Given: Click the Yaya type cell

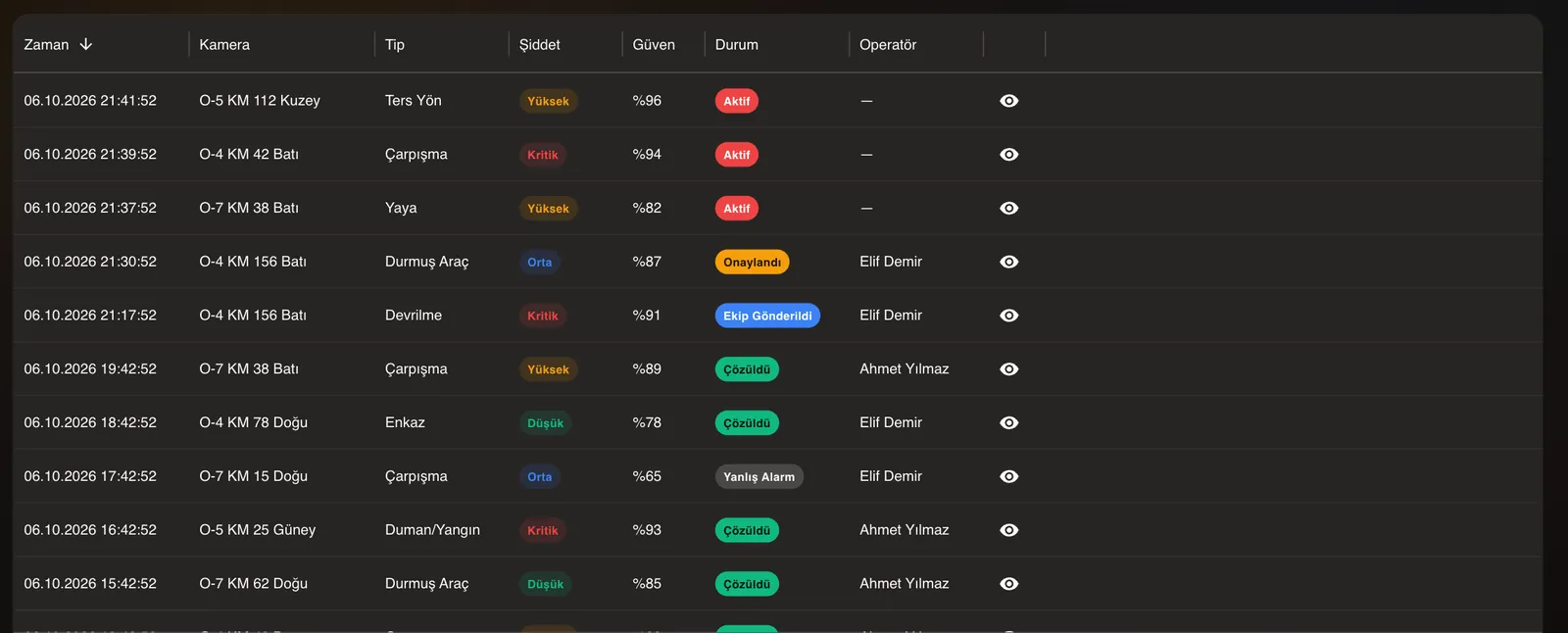Looking at the screenshot, I should [x=401, y=209].
